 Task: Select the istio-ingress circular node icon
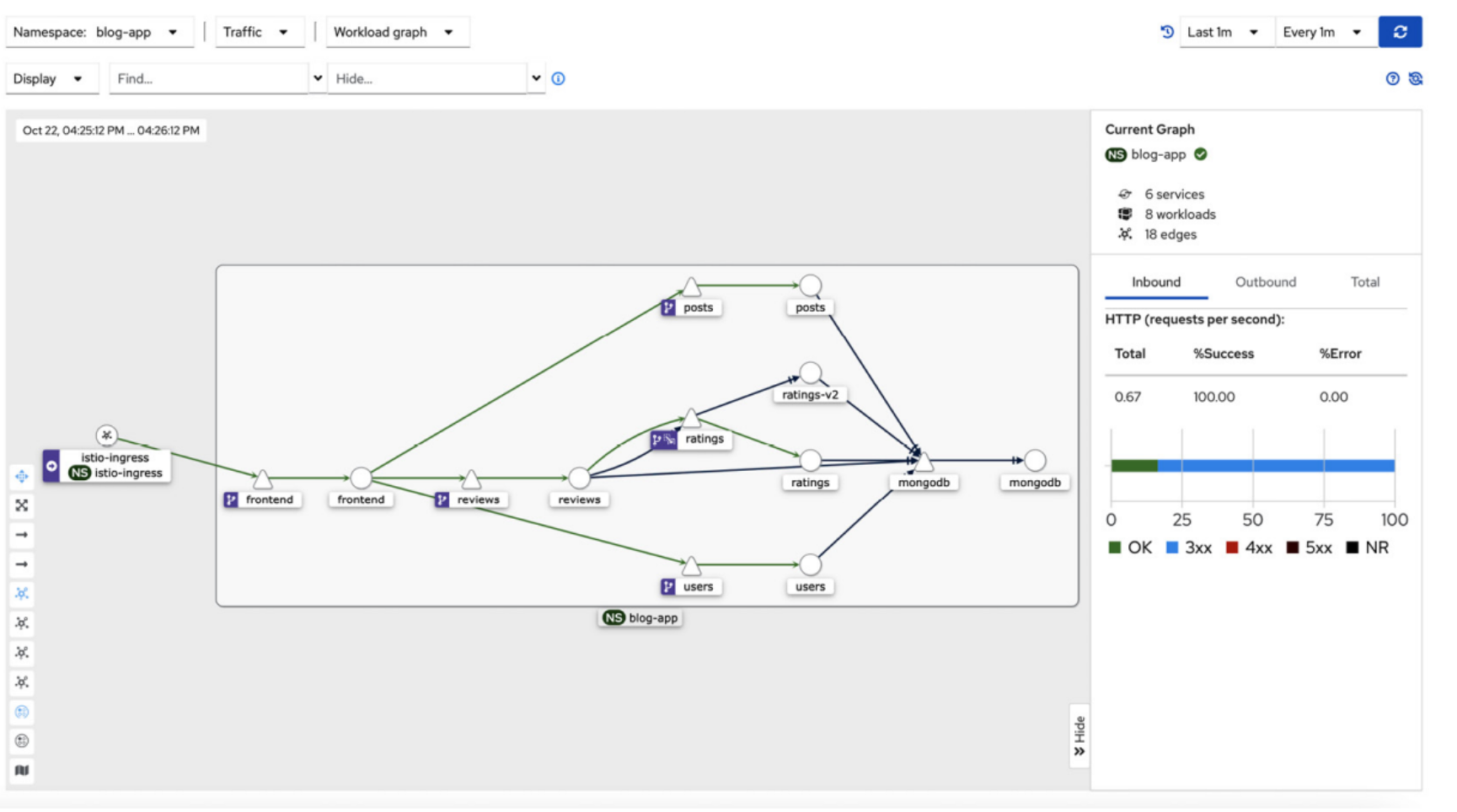106,435
